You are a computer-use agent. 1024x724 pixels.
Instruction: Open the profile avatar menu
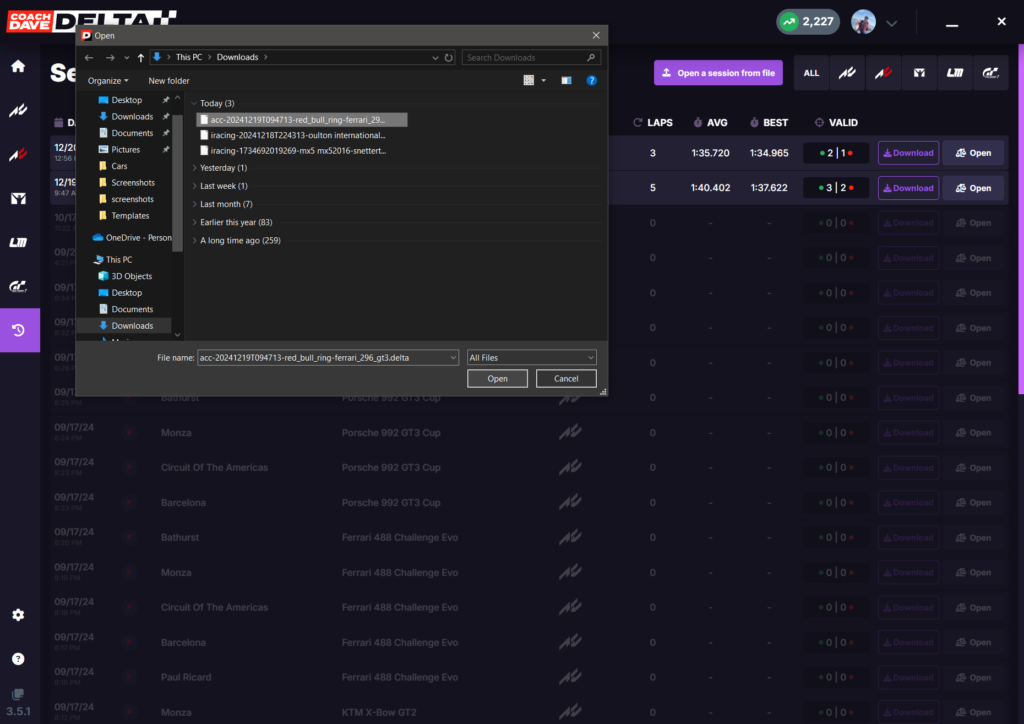coord(863,22)
